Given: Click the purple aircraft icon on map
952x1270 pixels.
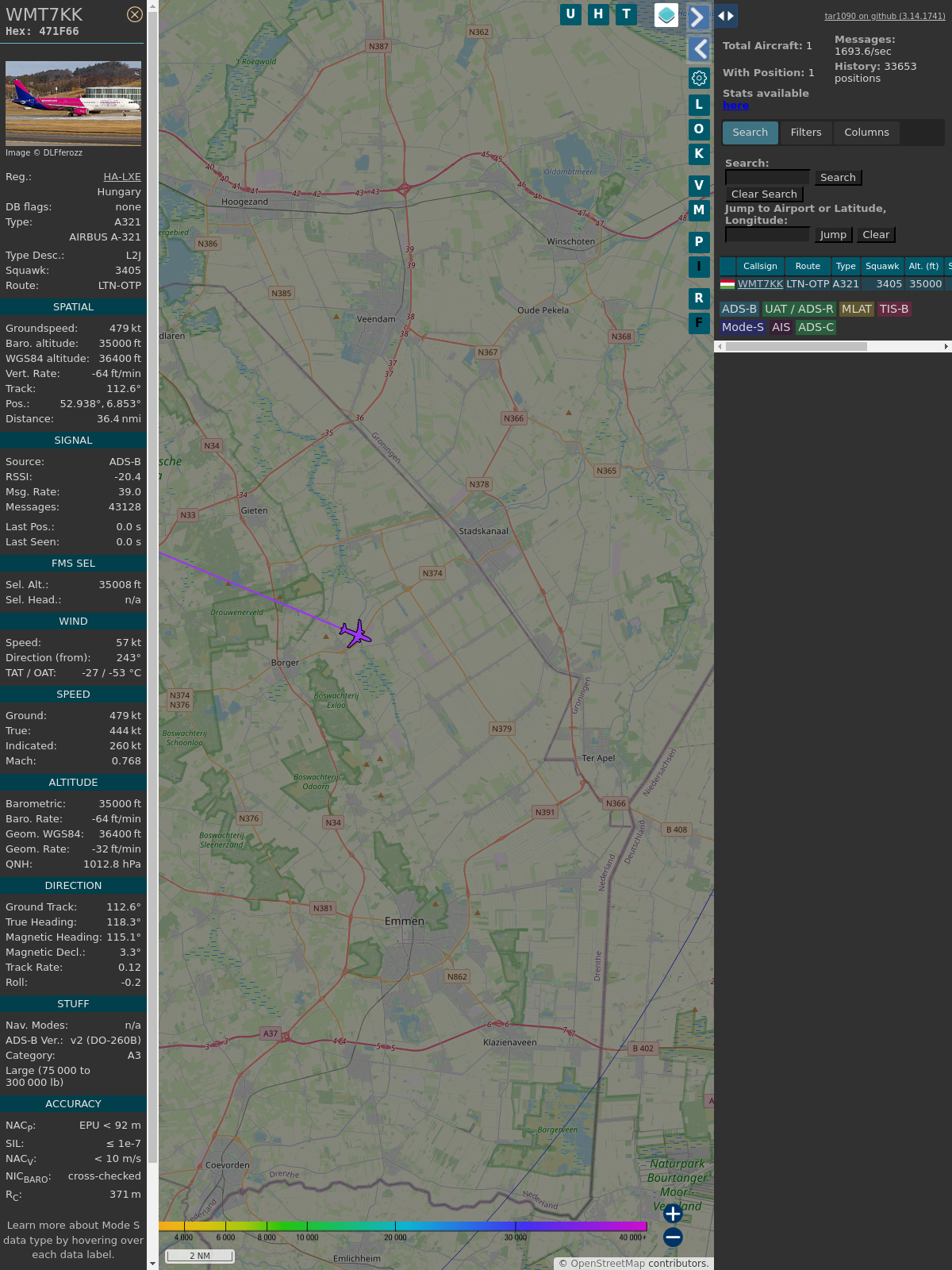Looking at the screenshot, I should 355,633.
